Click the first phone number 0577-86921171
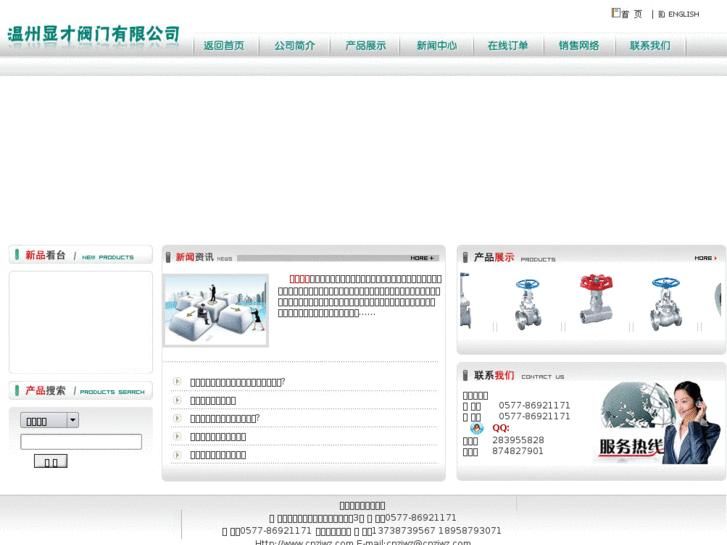727x545 pixels. (534, 405)
